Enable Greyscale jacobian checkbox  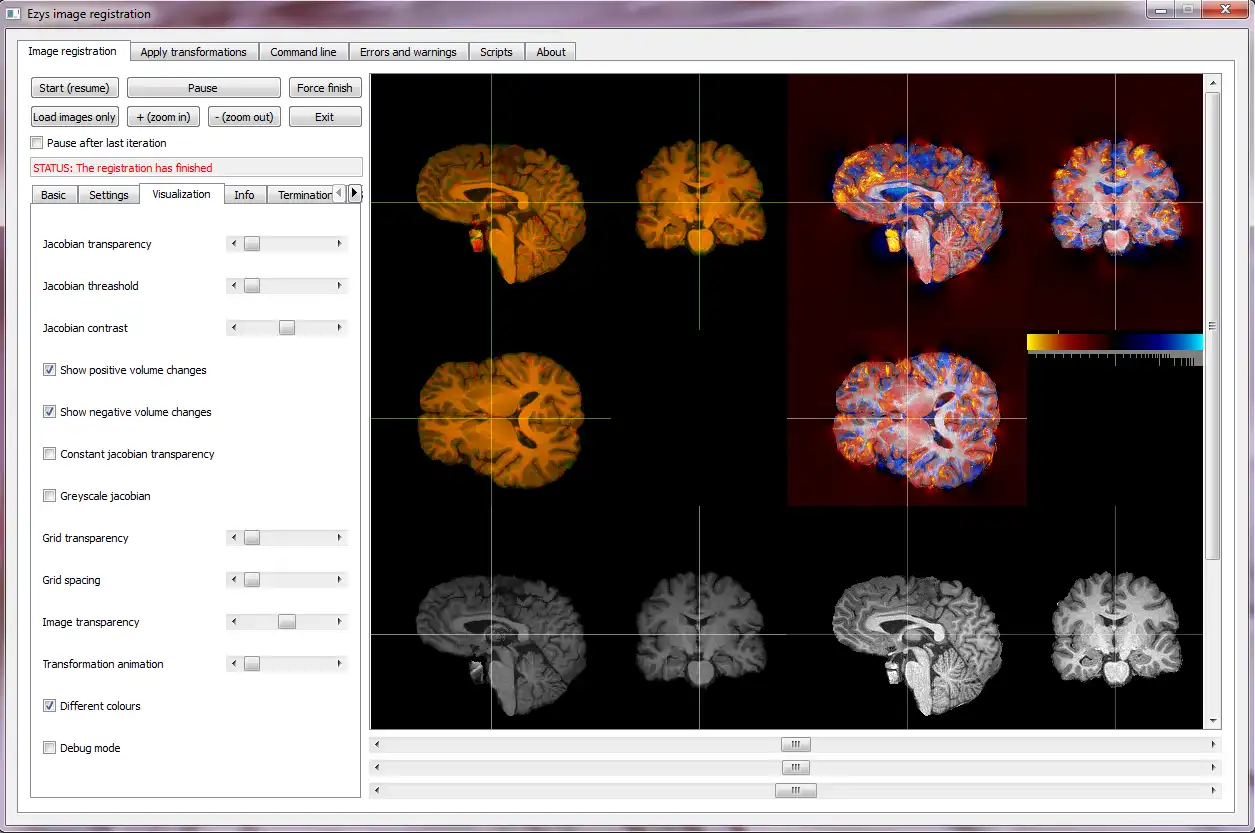pos(50,496)
